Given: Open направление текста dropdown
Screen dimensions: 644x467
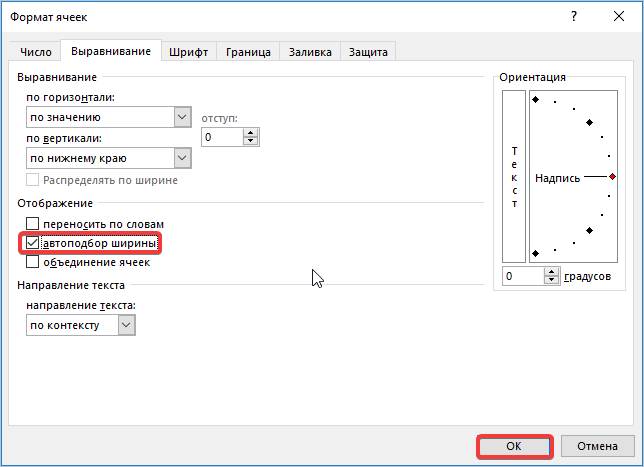Looking at the screenshot, I should pyautogui.click(x=125, y=325).
